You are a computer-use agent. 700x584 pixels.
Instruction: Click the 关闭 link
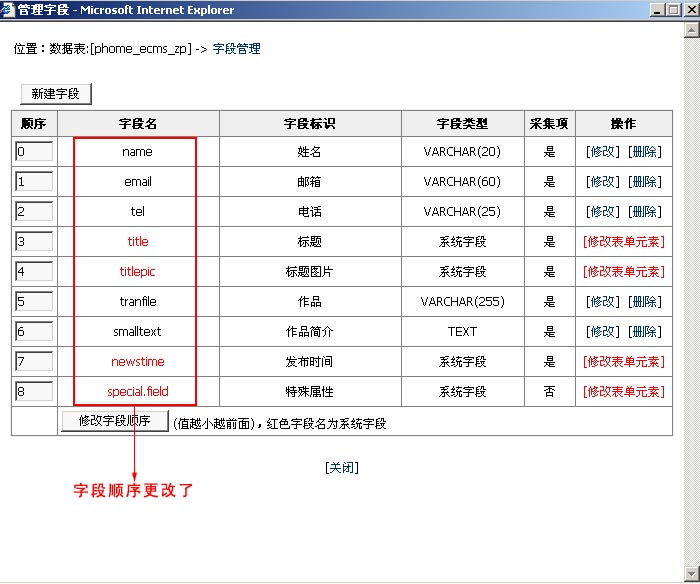(x=342, y=468)
